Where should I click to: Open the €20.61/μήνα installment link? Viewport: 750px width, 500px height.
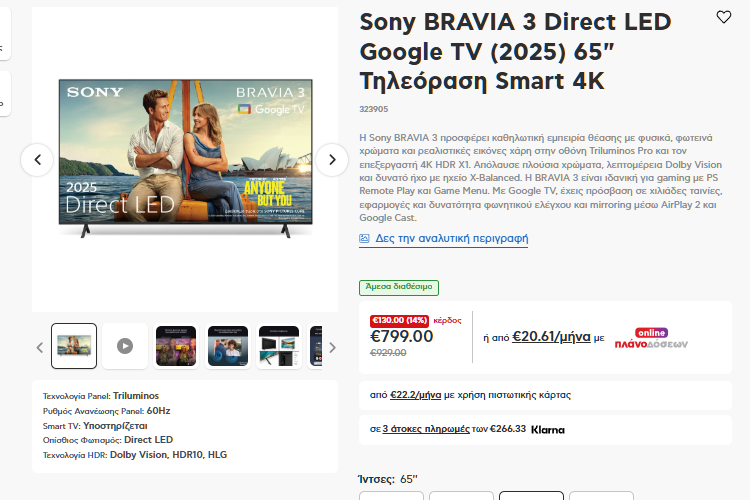551,337
